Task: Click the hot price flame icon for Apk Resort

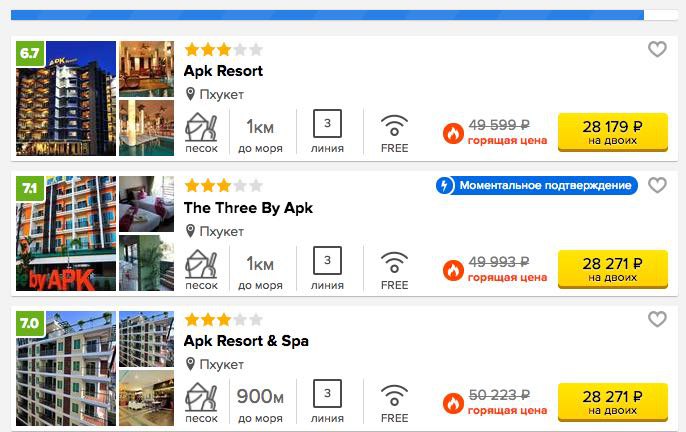Action: [x=453, y=133]
